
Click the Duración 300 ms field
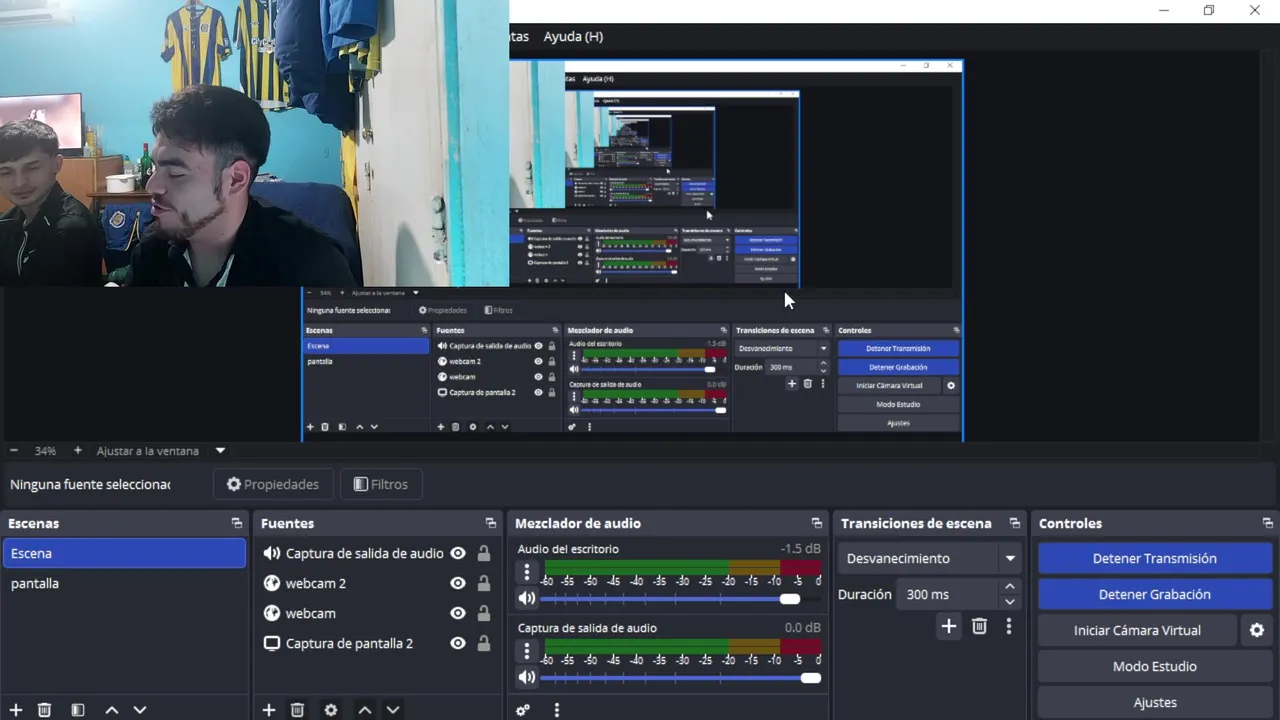[x=948, y=594]
